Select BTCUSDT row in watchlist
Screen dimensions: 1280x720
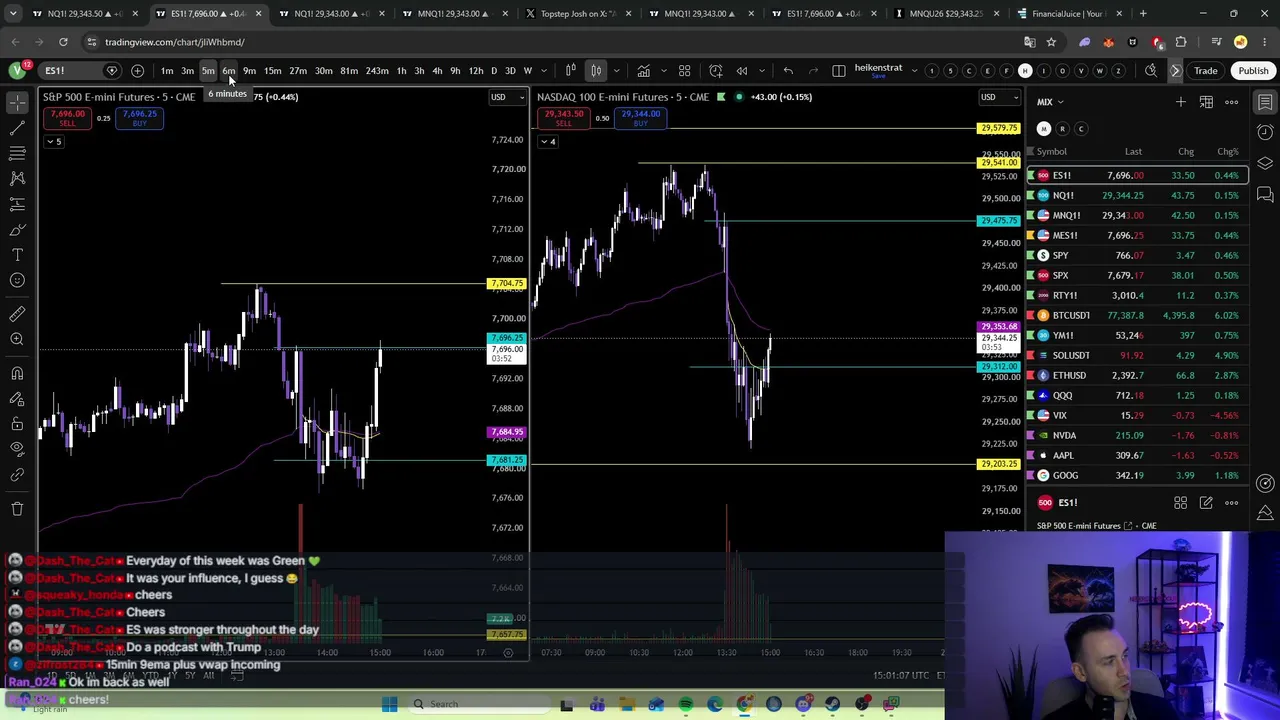pyautogui.click(x=1138, y=316)
